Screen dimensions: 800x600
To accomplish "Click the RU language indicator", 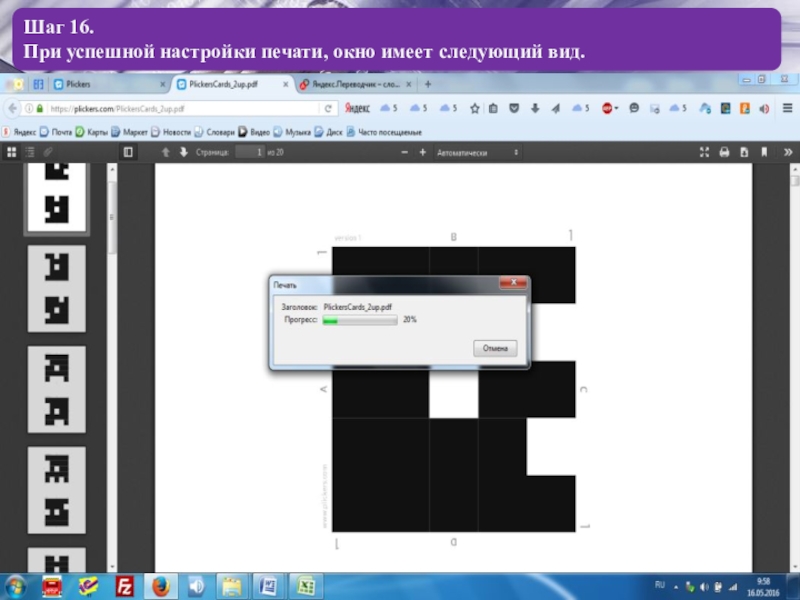I will (660, 585).
